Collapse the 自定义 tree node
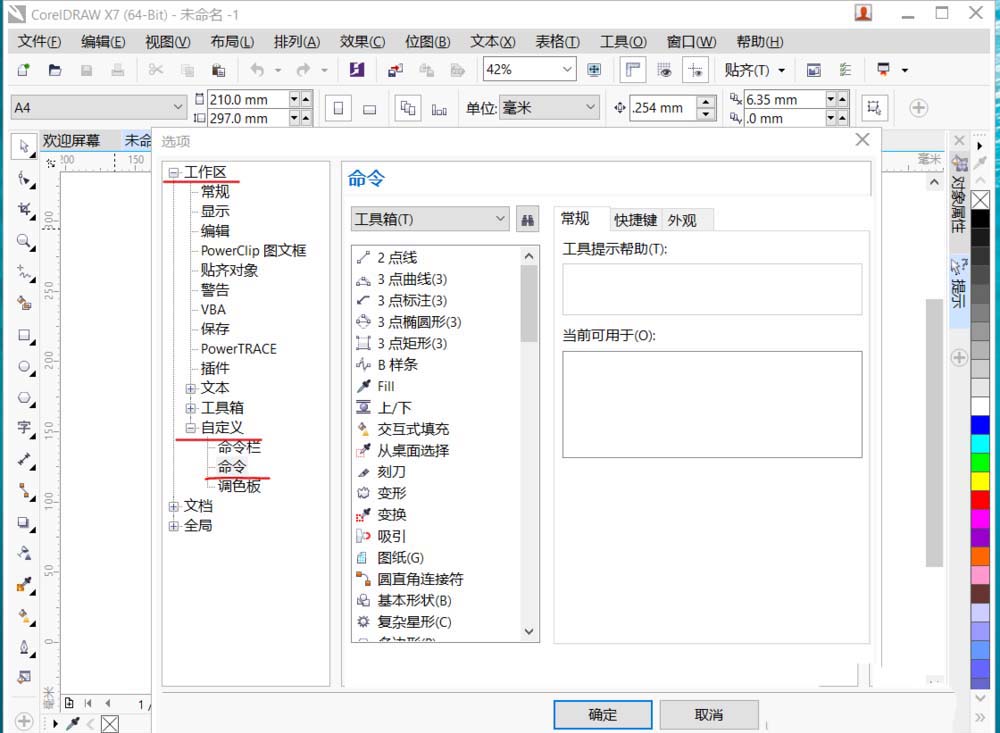The height and width of the screenshot is (733, 1000). pos(190,427)
